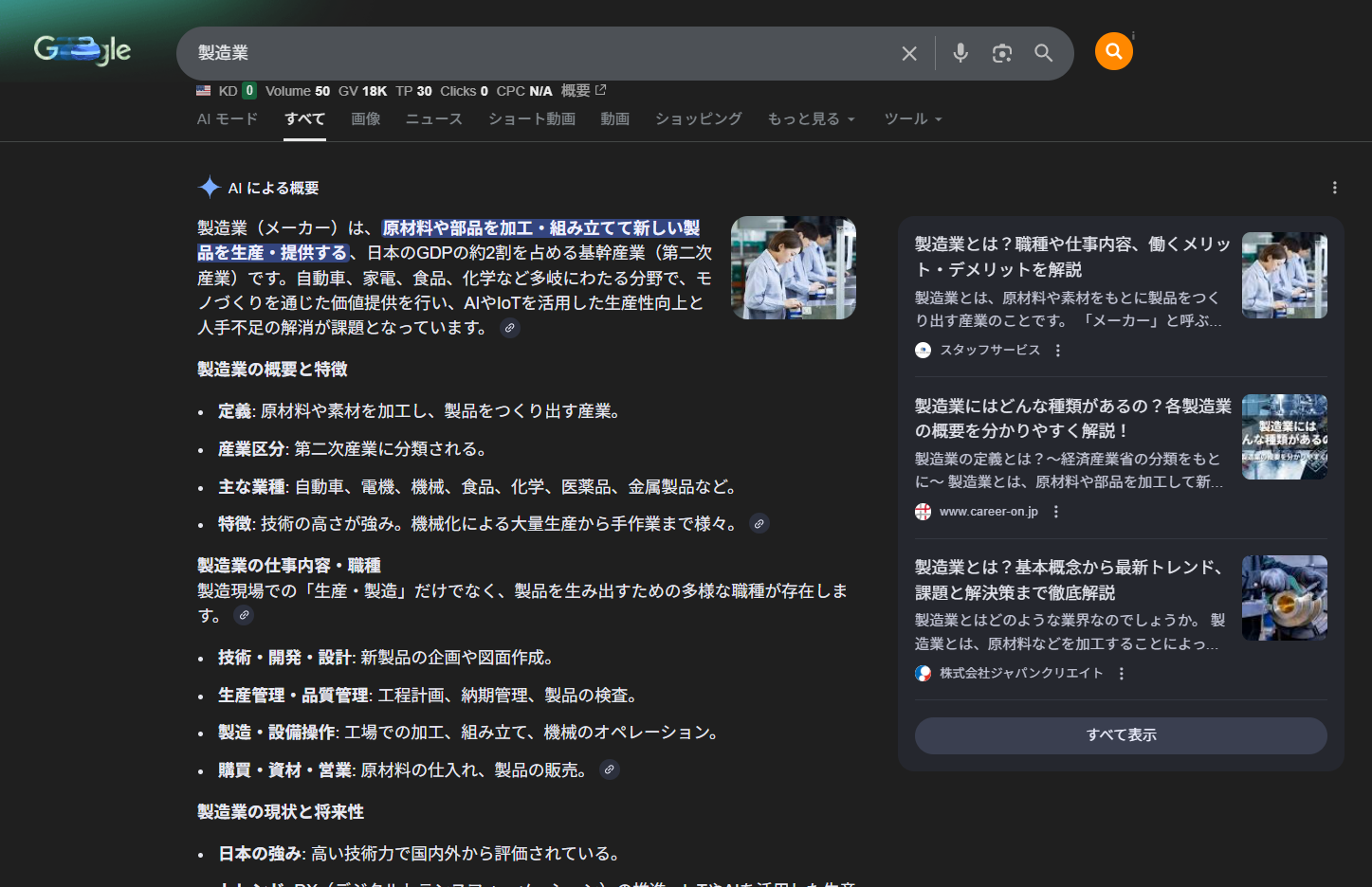Open the www.career-on.jp result link
This screenshot has width=1372, height=887.
(988, 511)
